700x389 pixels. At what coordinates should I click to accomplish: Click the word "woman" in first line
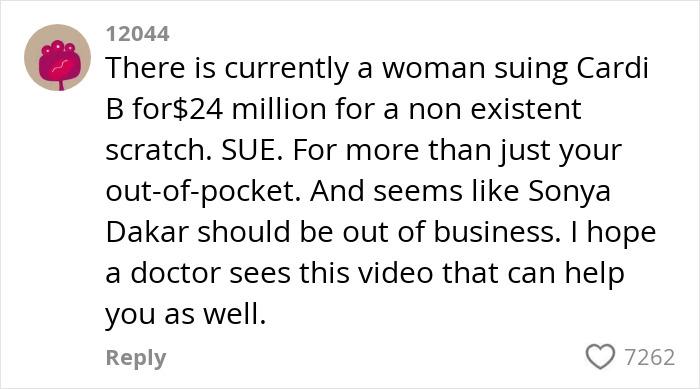point(433,69)
